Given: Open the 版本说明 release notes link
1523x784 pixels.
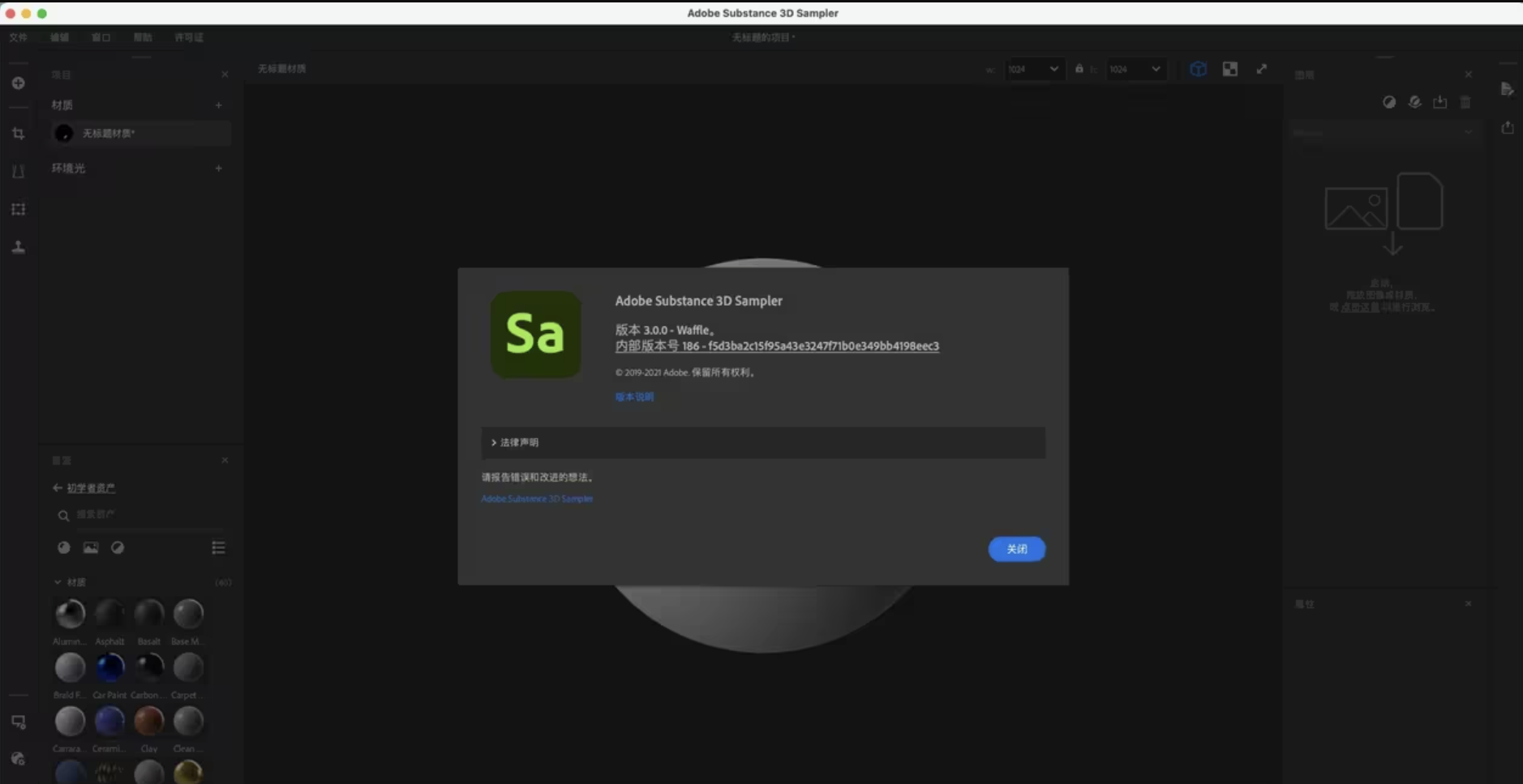Looking at the screenshot, I should [634, 396].
